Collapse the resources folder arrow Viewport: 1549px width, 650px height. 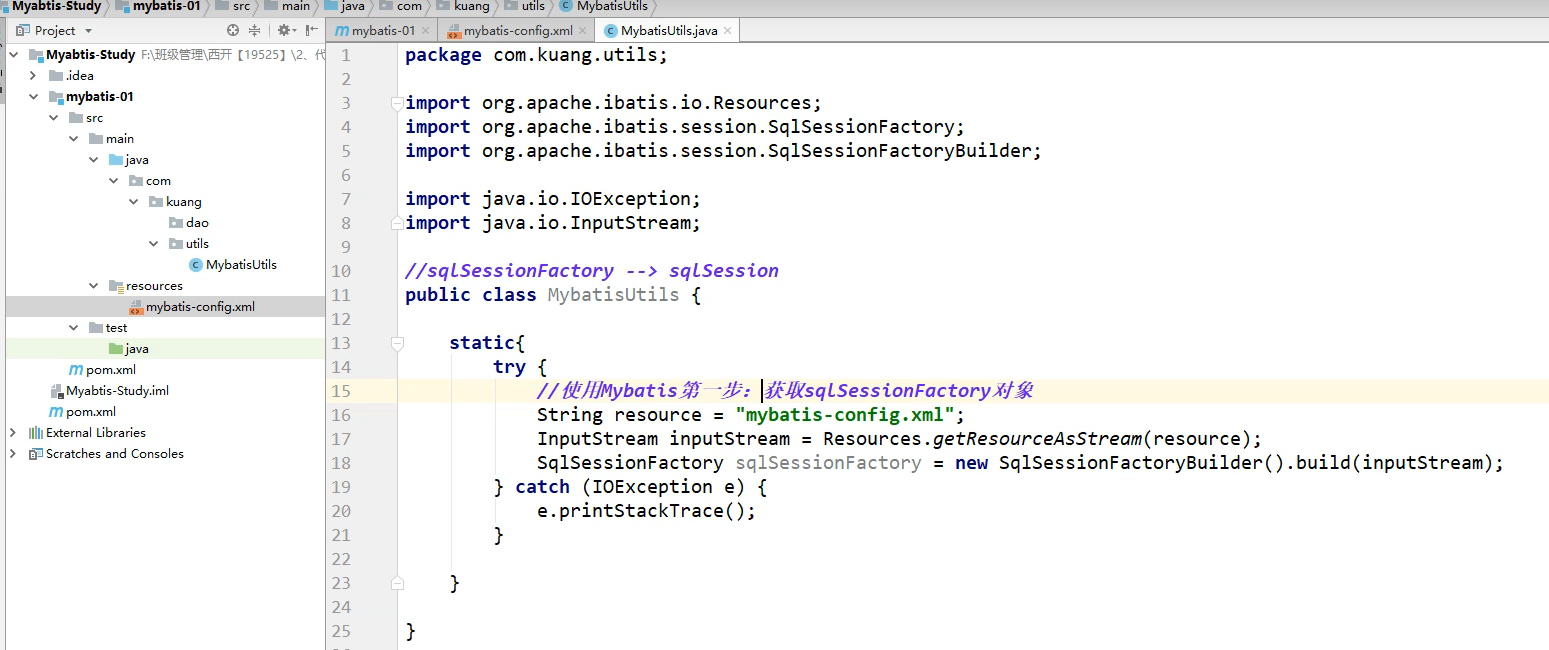pyautogui.click(x=93, y=286)
